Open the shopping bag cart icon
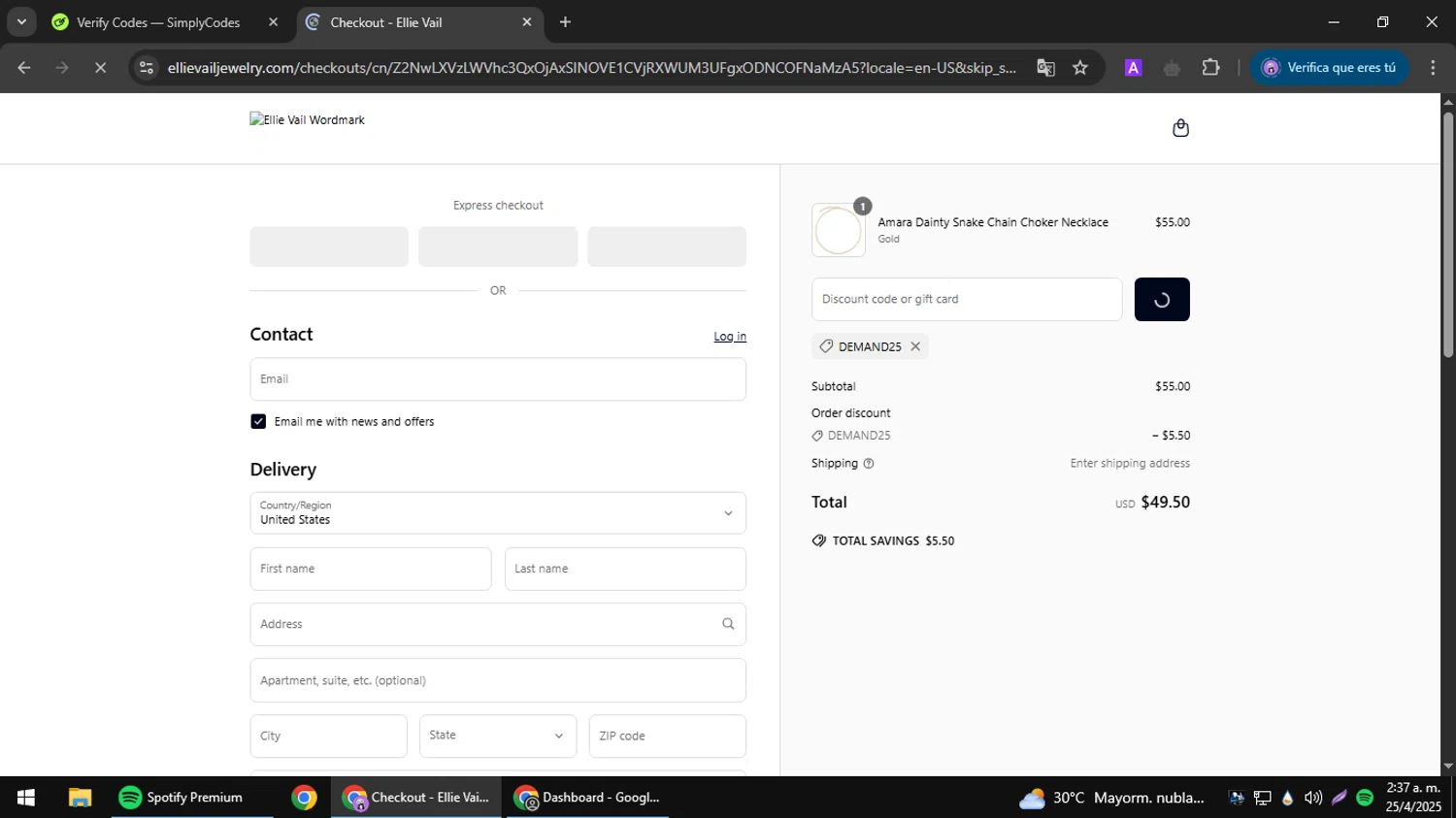This screenshot has height=818, width=1456. [x=1180, y=128]
